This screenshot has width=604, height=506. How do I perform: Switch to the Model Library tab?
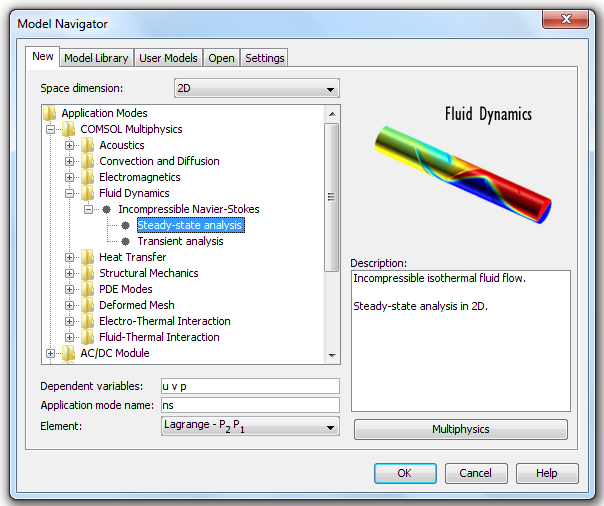coord(96,58)
